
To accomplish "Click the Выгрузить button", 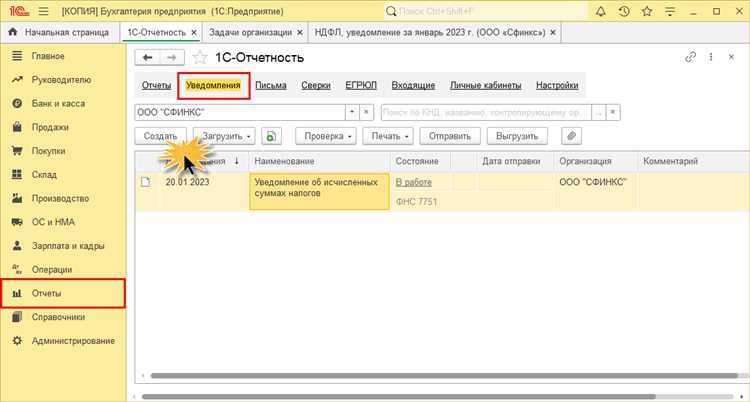I will point(517,136).
